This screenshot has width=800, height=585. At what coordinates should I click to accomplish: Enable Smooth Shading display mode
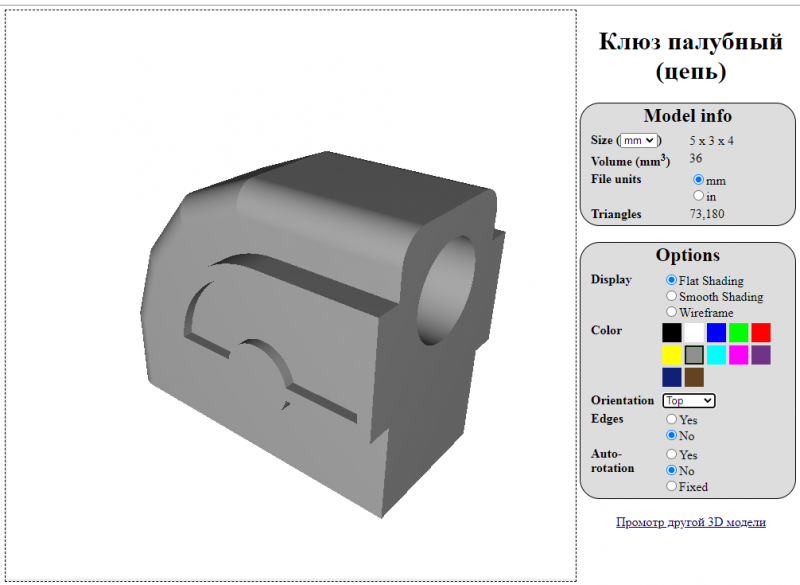672,297
